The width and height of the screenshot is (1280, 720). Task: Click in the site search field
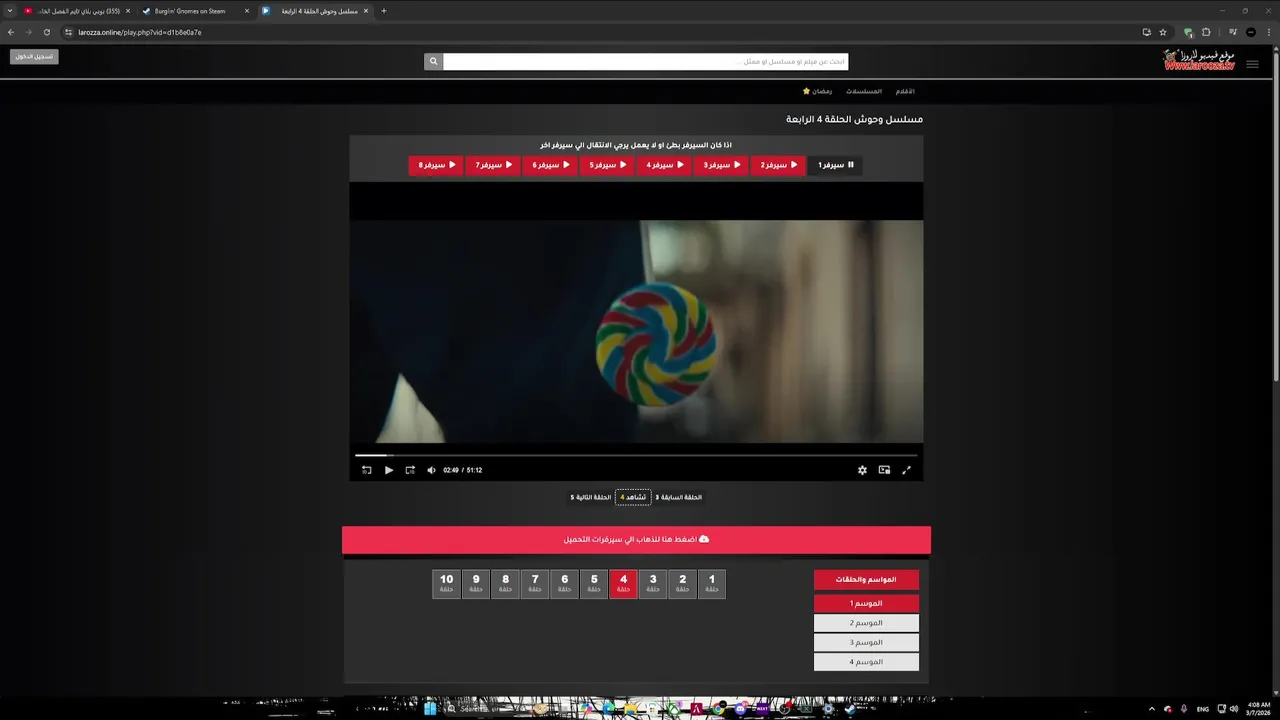pos(645,62)
